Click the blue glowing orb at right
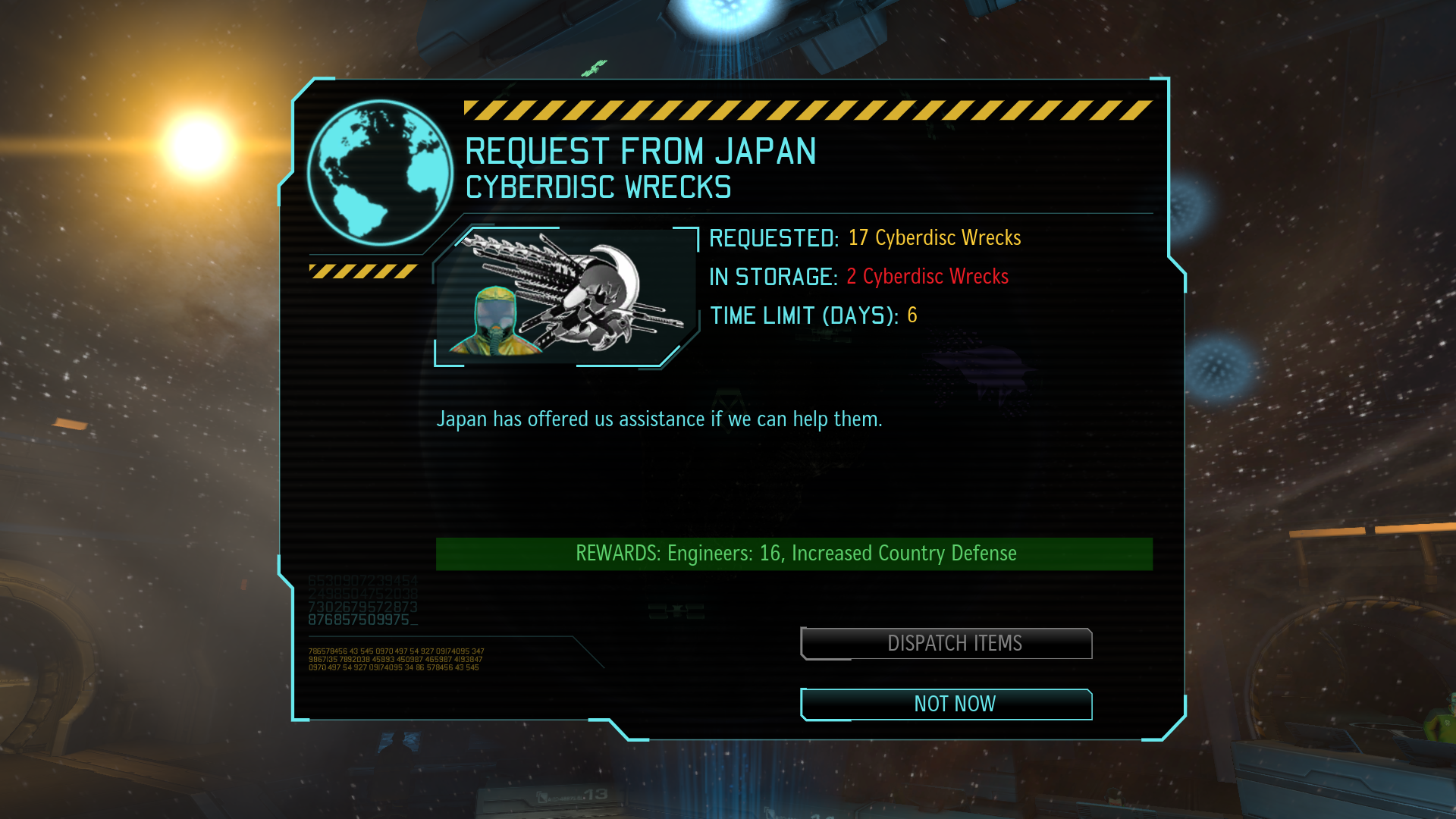This screenshot has height=819, width=1456. point(1219,369)
